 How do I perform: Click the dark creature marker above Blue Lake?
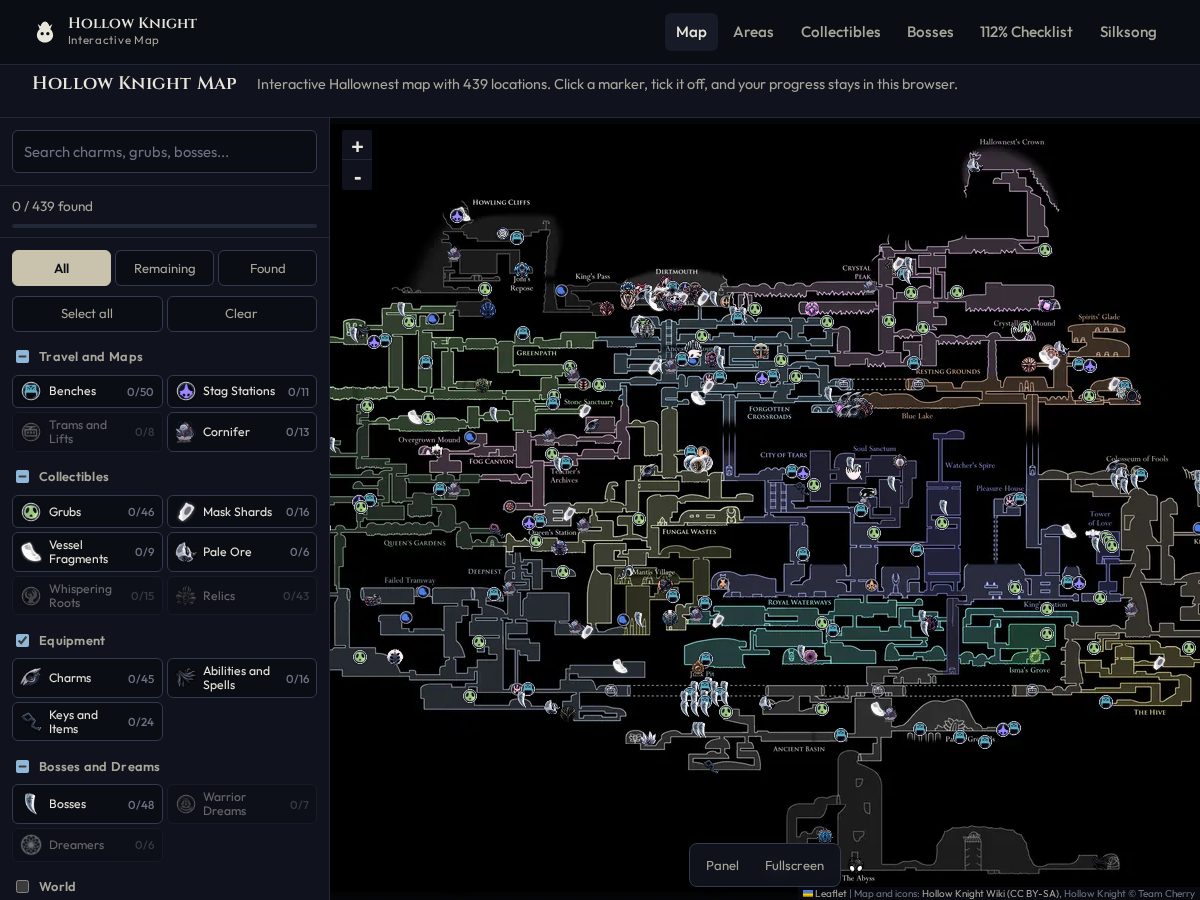pyautogui.click(x=853, y=404)
